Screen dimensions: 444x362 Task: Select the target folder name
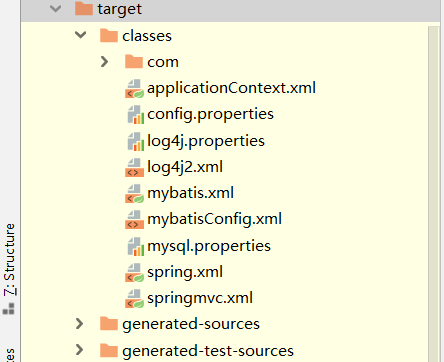[119, 9]
